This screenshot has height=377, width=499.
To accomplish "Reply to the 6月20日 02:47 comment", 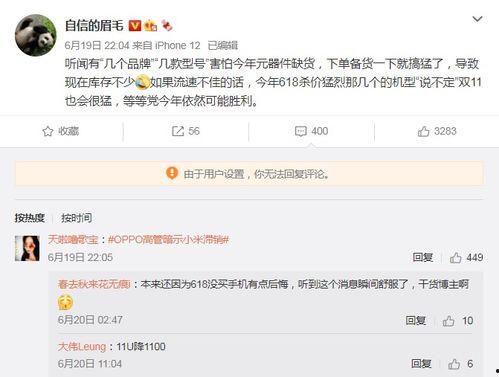I will click(x=416, y=321).
